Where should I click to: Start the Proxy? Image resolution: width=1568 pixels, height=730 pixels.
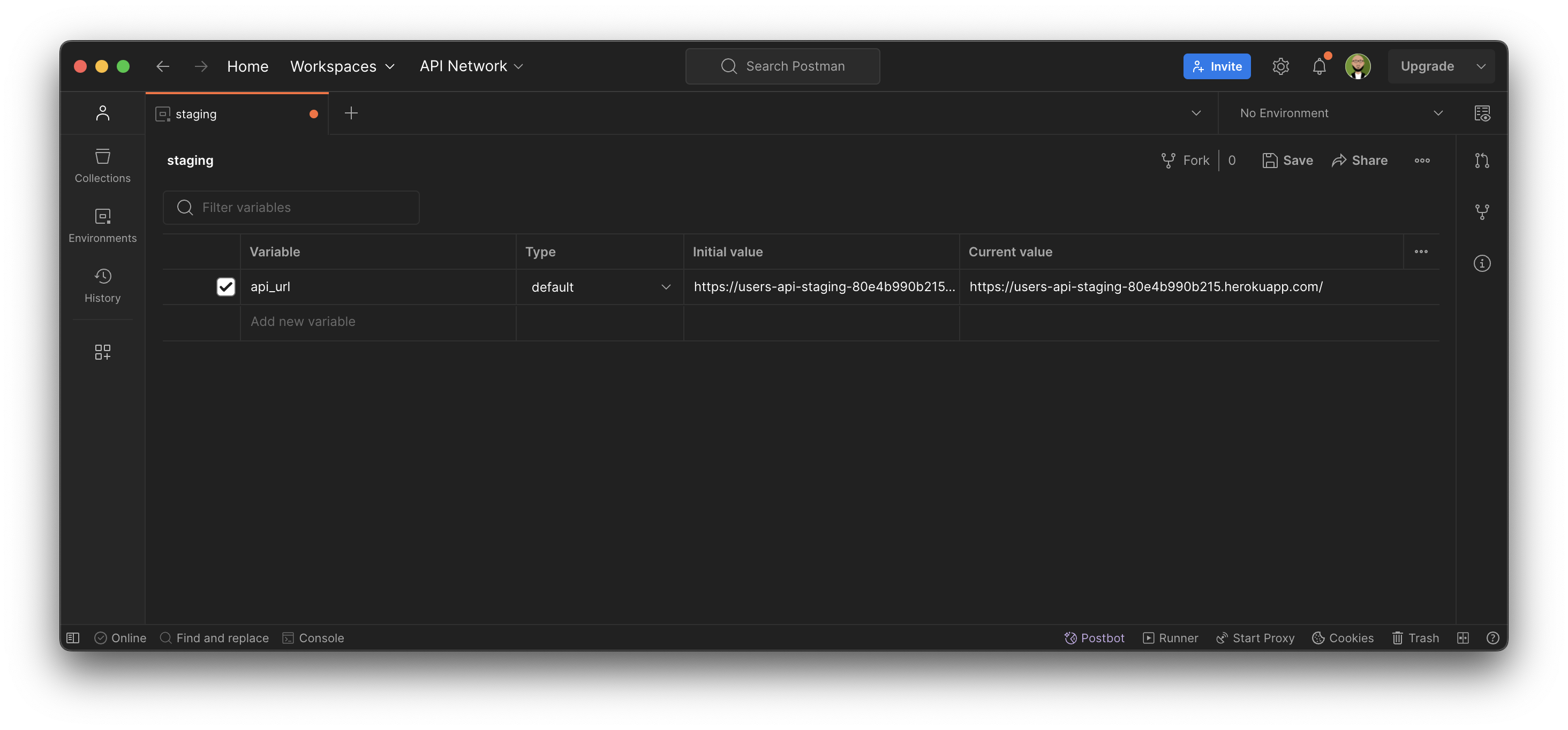pos(1255,637)
